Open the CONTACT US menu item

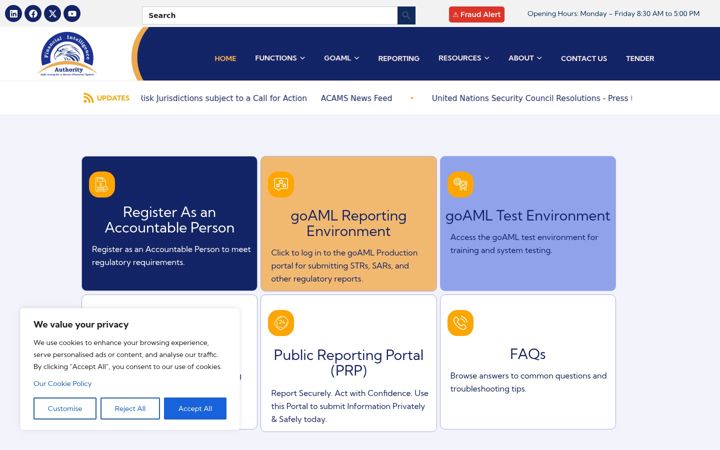point(584,58)
